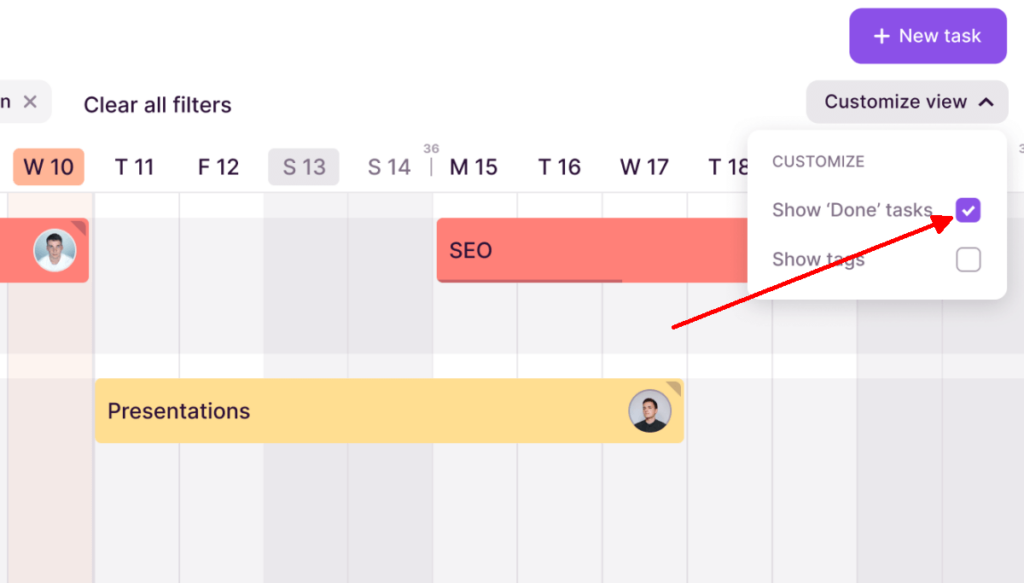The height and width of the screenshot is (583, 1024).
Task: Remove the active filter chip via its X icon
Action: (x=30, y=101)
